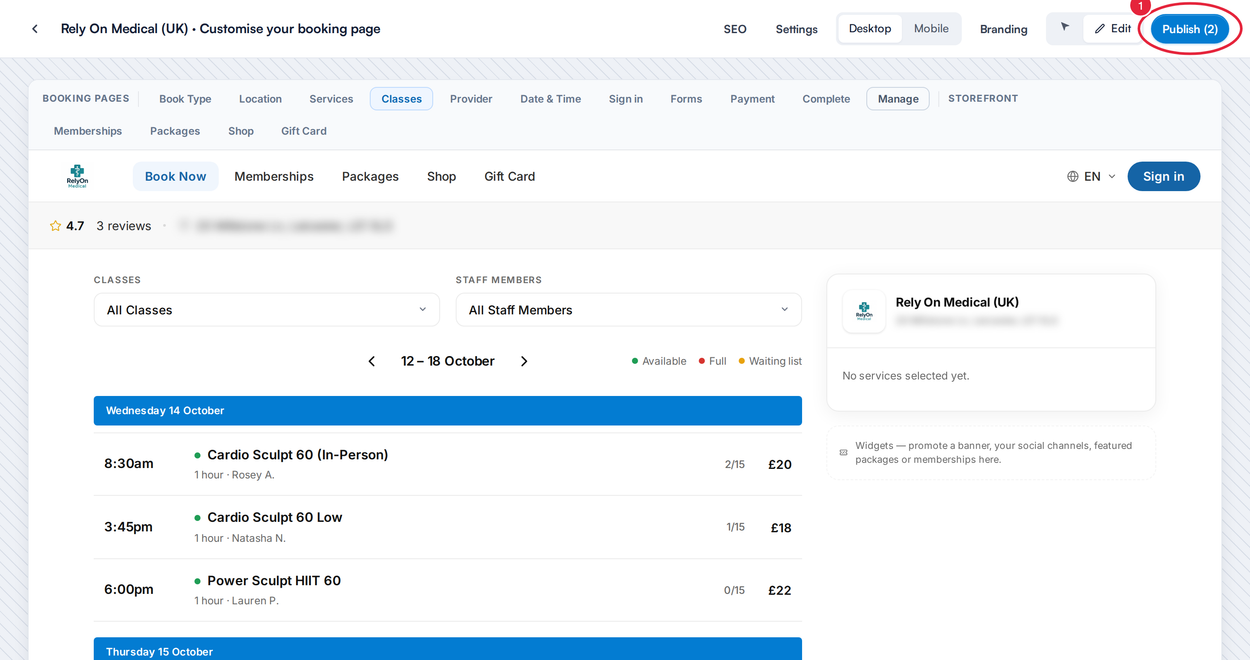
Task: Open the Settings link in header
Action: pos(797,29)
